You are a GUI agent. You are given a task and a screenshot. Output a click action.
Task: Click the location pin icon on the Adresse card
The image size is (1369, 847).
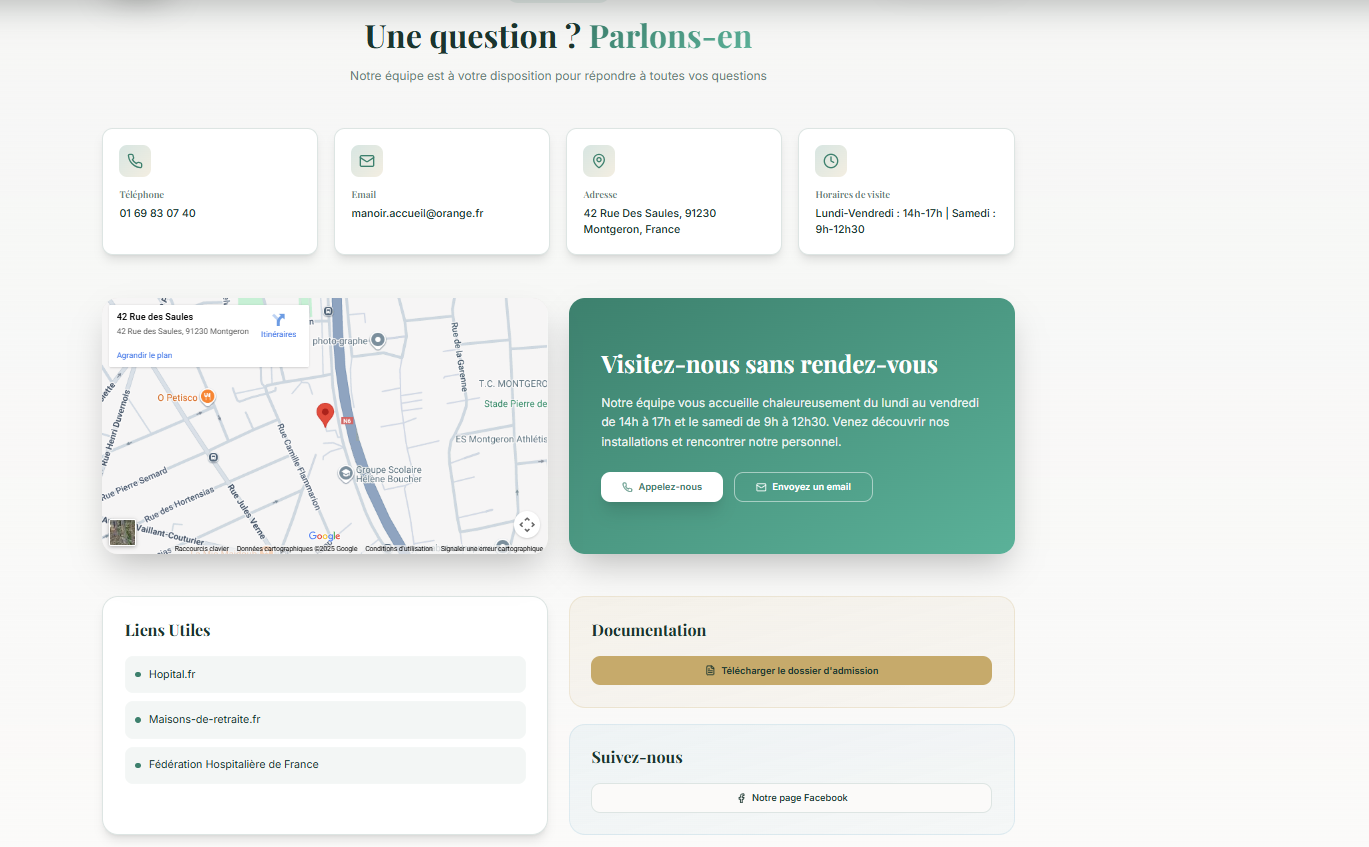pyautogui.click(x=598, y=160)
